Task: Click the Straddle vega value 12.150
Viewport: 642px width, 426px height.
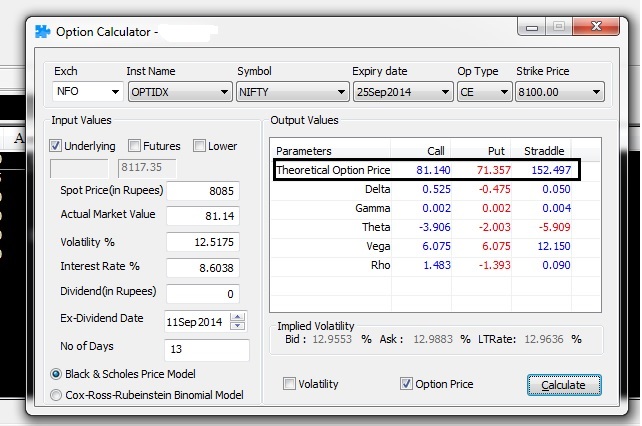Action: (554, 246)
